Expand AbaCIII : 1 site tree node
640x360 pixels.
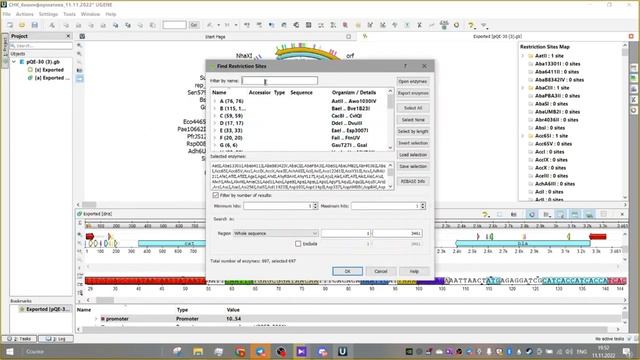[x=522, y=88]
